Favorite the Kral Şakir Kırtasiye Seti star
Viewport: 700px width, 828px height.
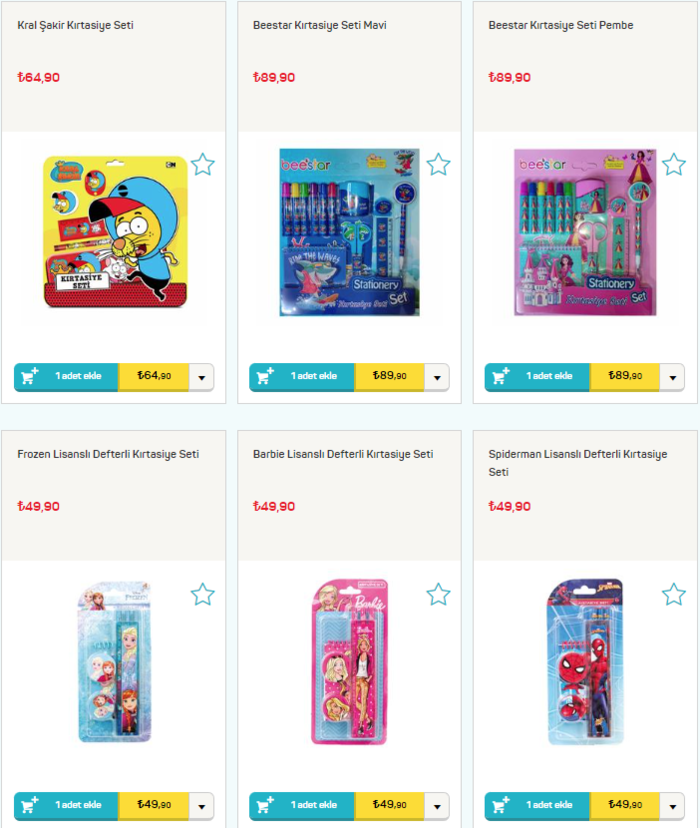tap(203, 165)
